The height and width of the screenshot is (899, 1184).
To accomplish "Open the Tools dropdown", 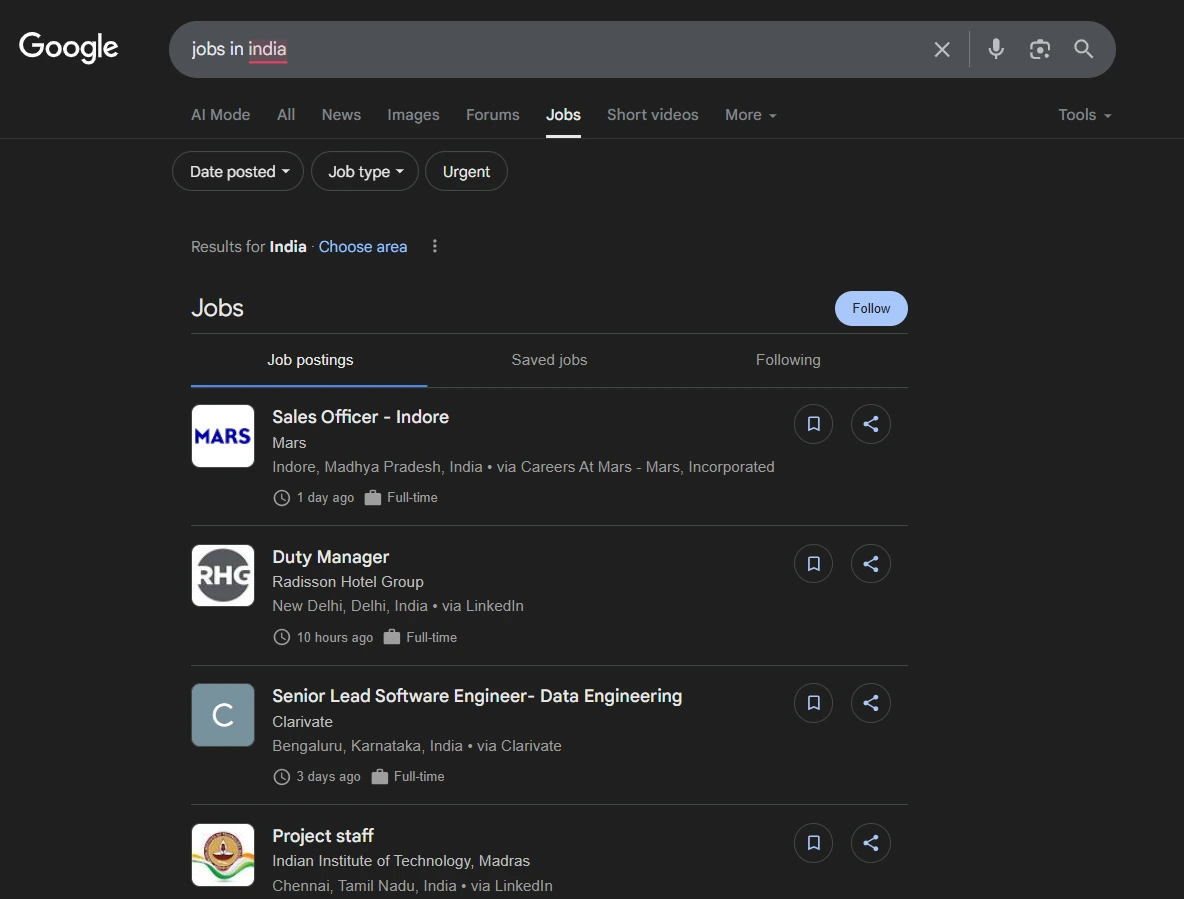I will pyautogui.click(x=1084, y=115).
